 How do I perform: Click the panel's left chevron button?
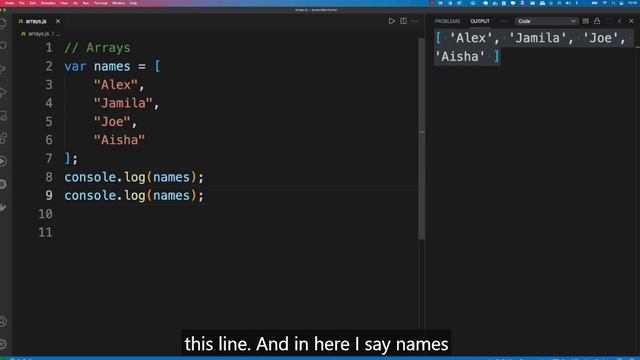(x=620, y=21)
